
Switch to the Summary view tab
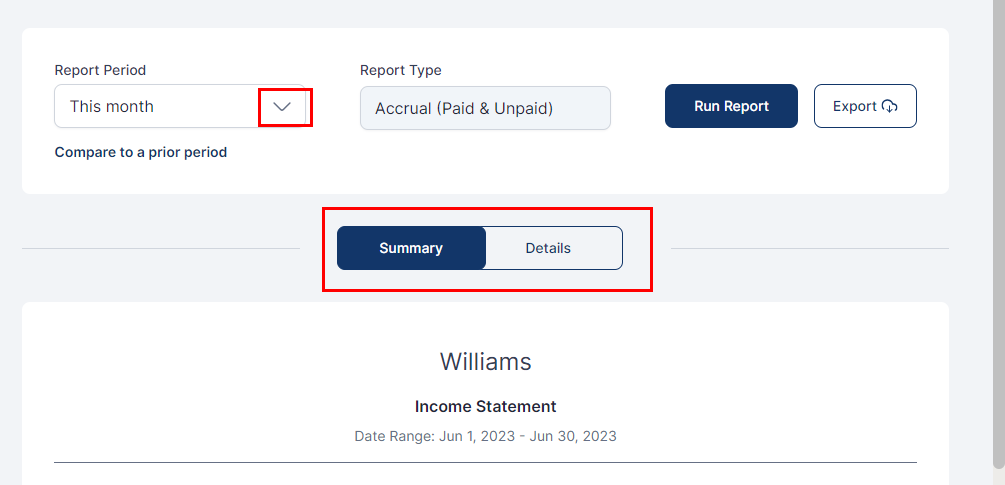(411, 248)
